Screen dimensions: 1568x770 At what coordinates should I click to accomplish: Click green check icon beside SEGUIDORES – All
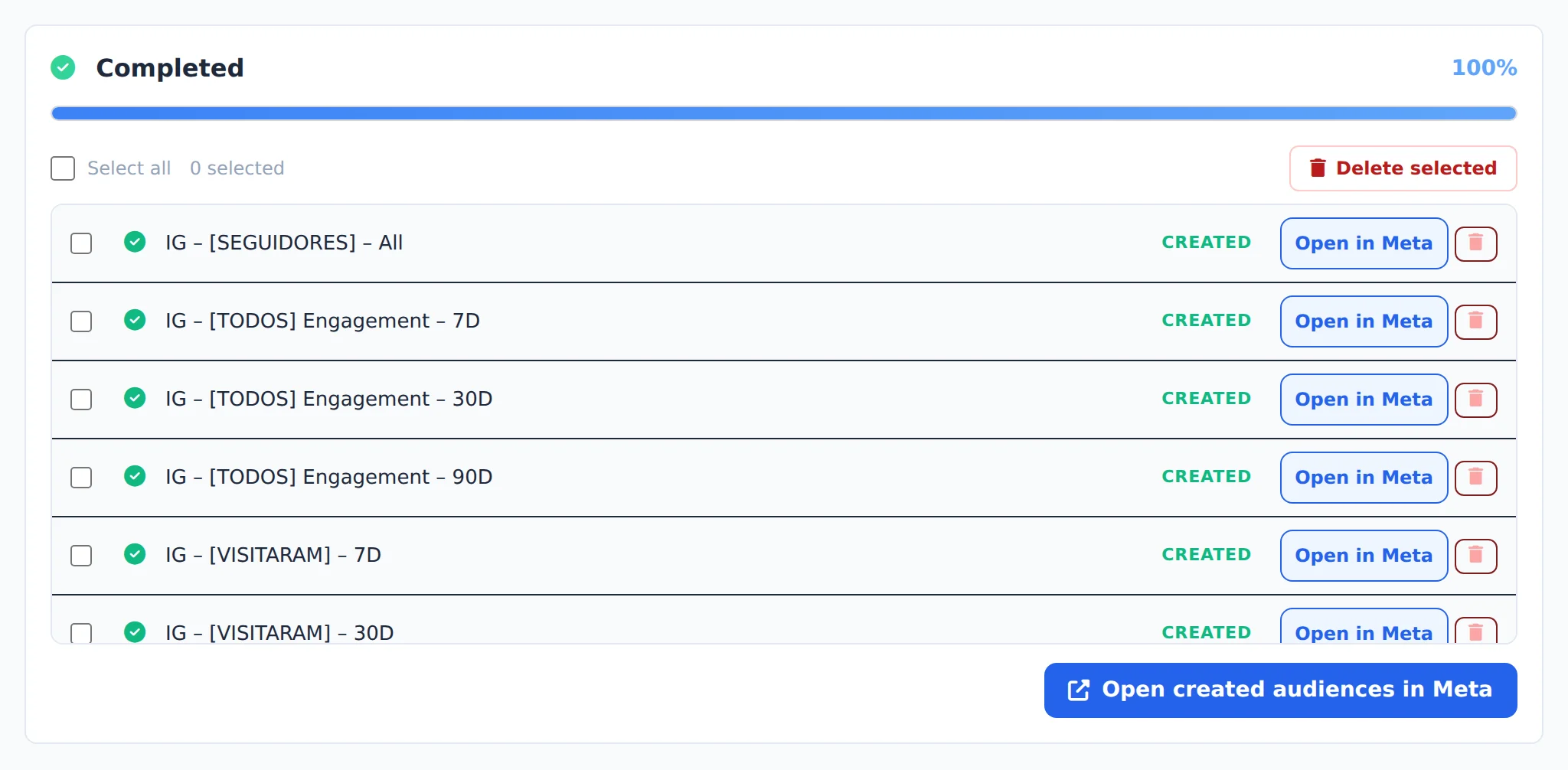[x=135, y=242]
